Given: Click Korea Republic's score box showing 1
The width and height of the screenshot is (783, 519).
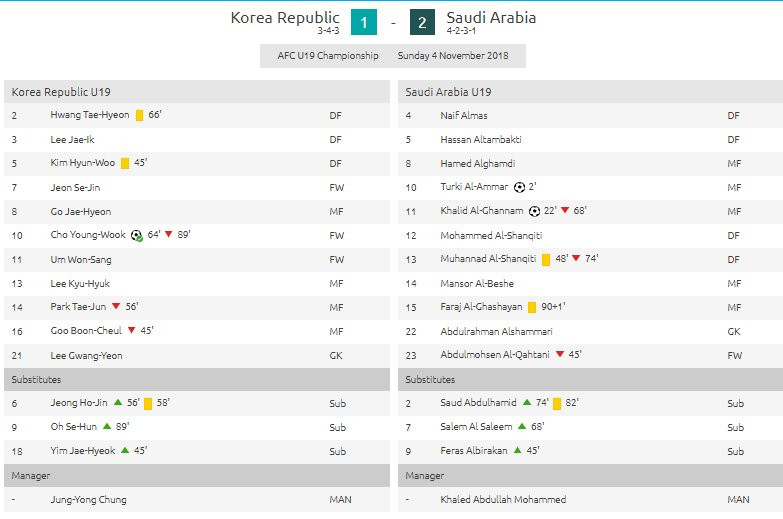Looking at the screenshot, I should coord(364,21).
